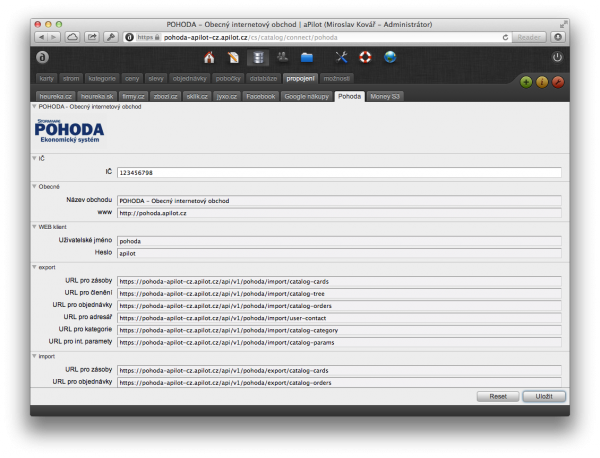The width and height of the screenshot is (600, 458).
Task: Click the URL pro kategorie field
Action: (339, 330)
